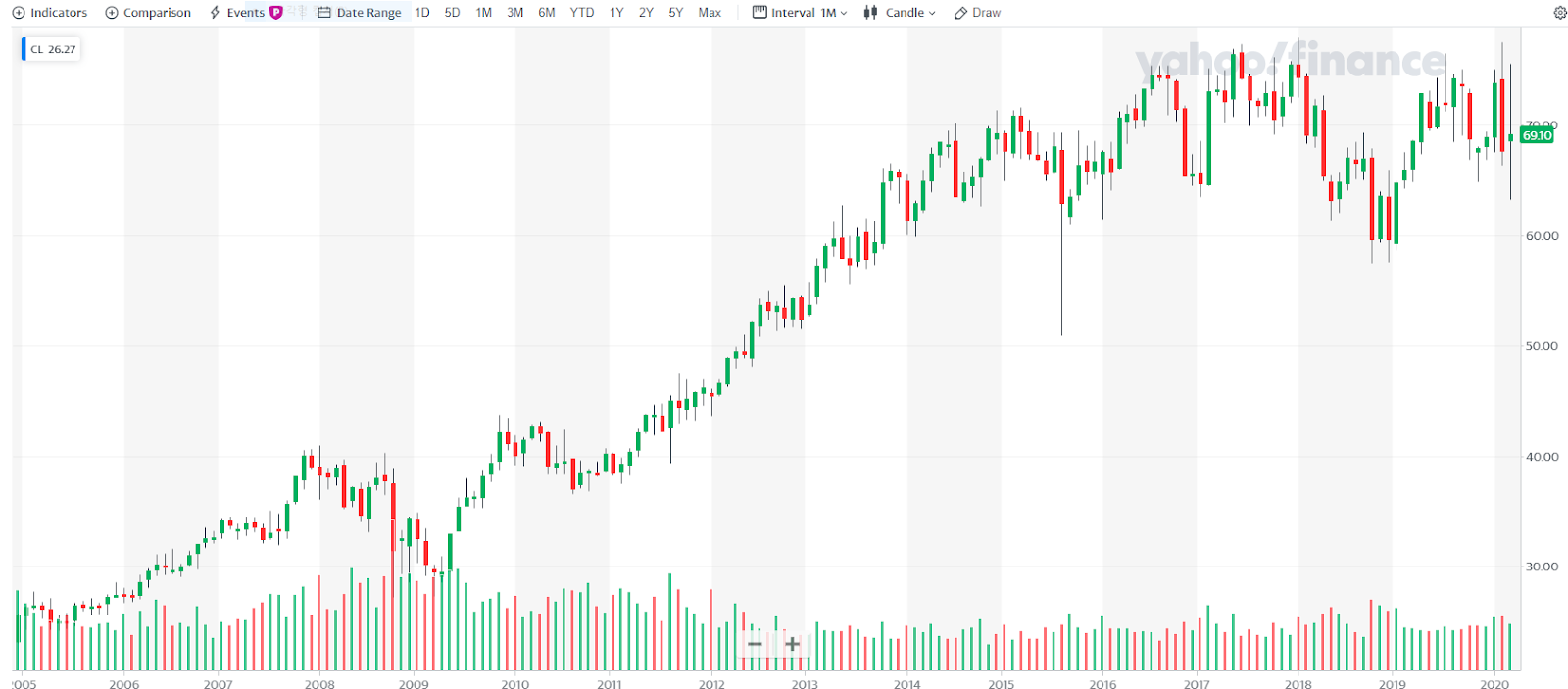Viewport: 1568px width, 689px height.
Task: Click the 2020 year label
Action: tap(1494, 684)
